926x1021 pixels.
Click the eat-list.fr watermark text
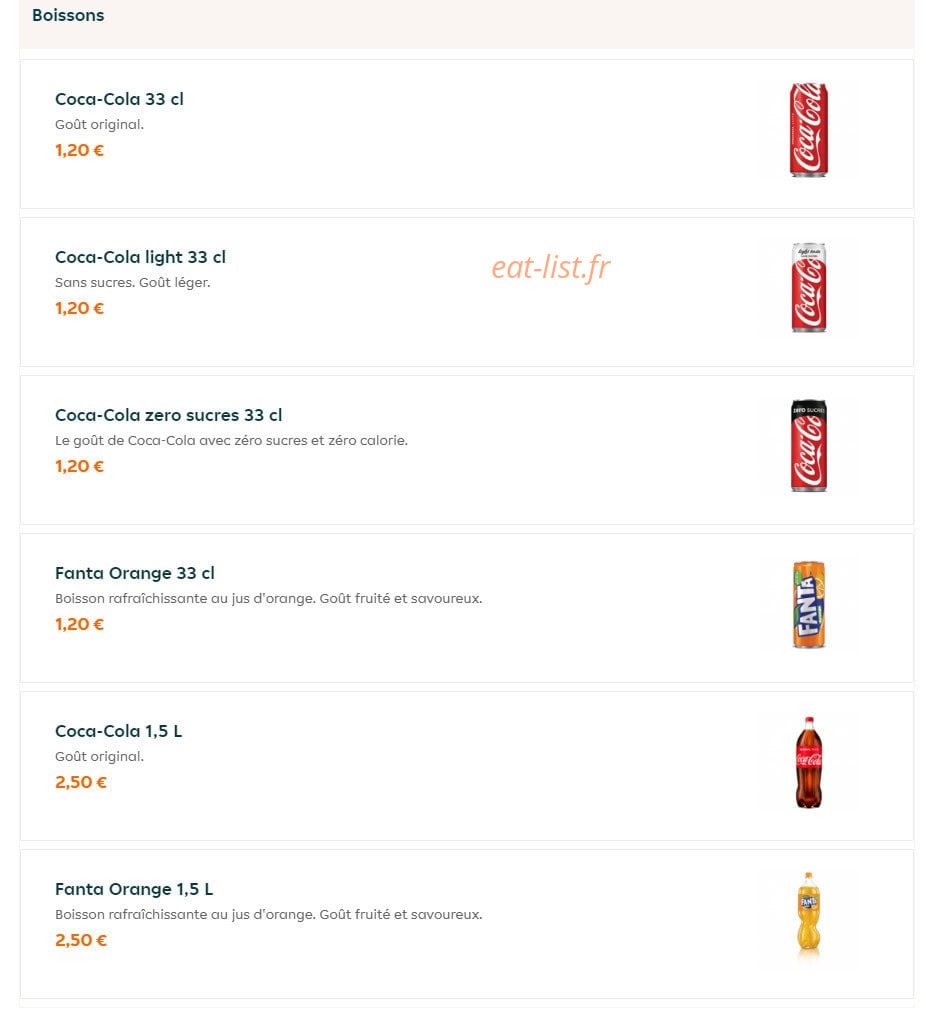(x=551, y=268)
